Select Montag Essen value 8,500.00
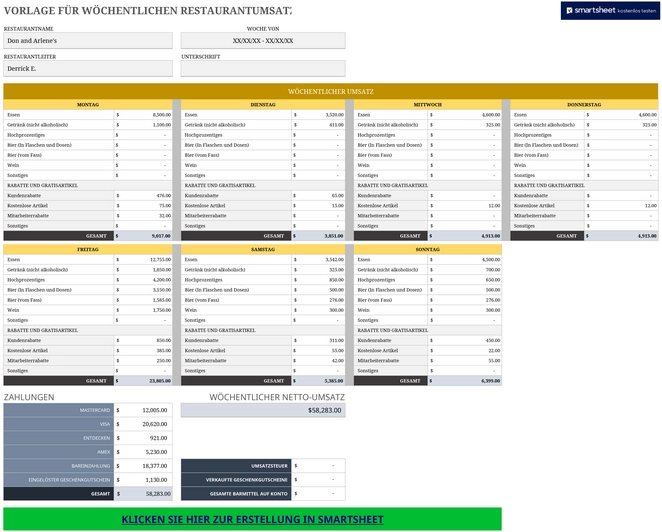This screenshot has width=662, height=532. [143, 115]
